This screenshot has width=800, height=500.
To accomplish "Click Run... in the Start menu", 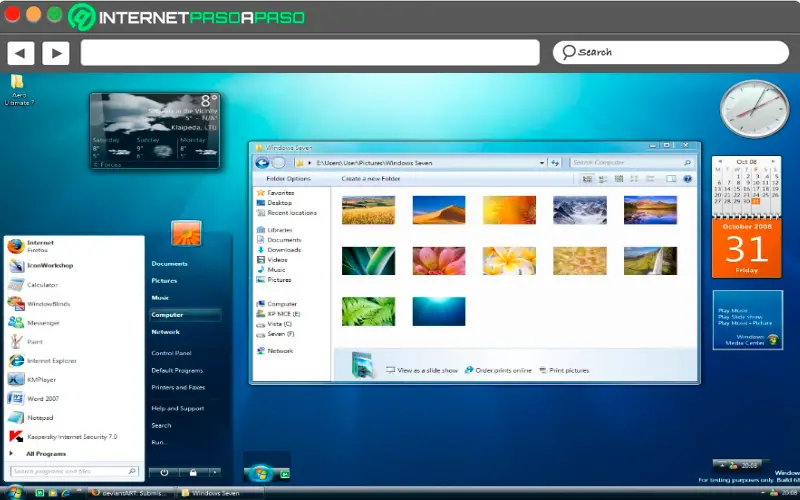I will 160,442.
